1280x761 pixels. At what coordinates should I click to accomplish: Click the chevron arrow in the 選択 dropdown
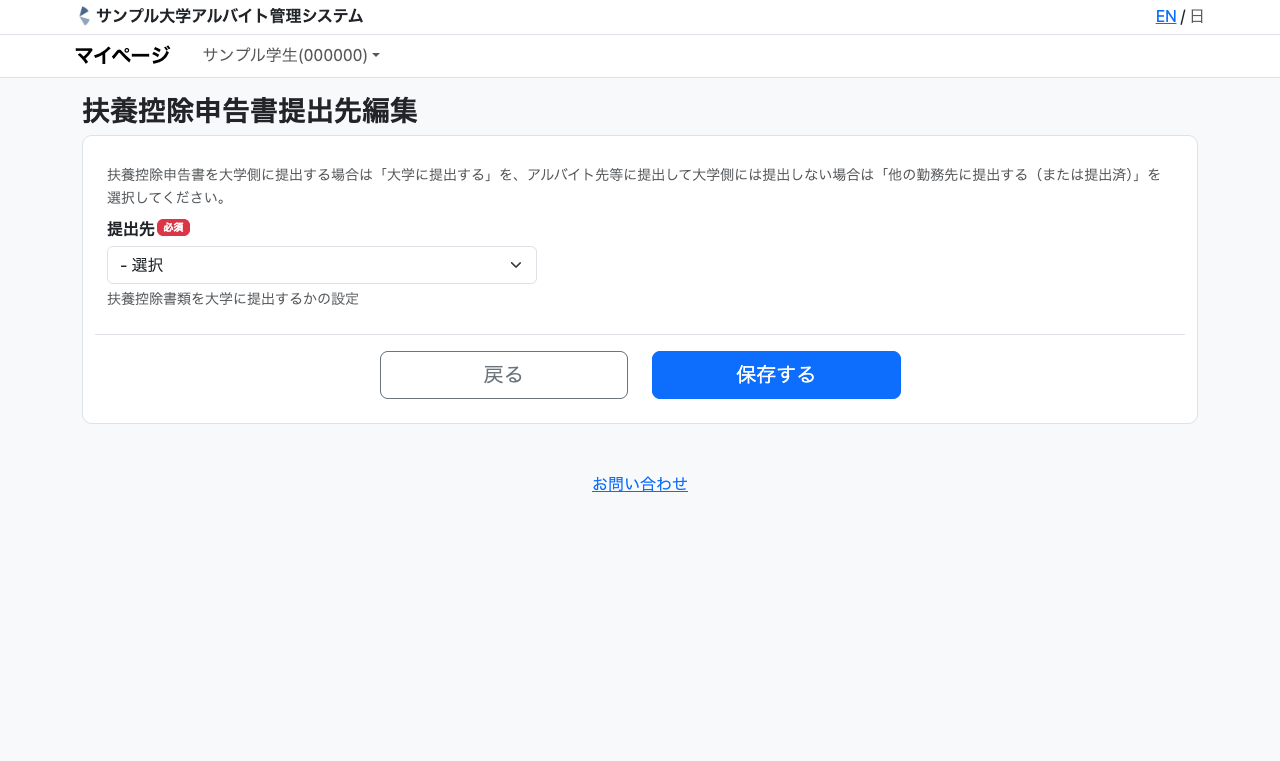pos(516,265)
